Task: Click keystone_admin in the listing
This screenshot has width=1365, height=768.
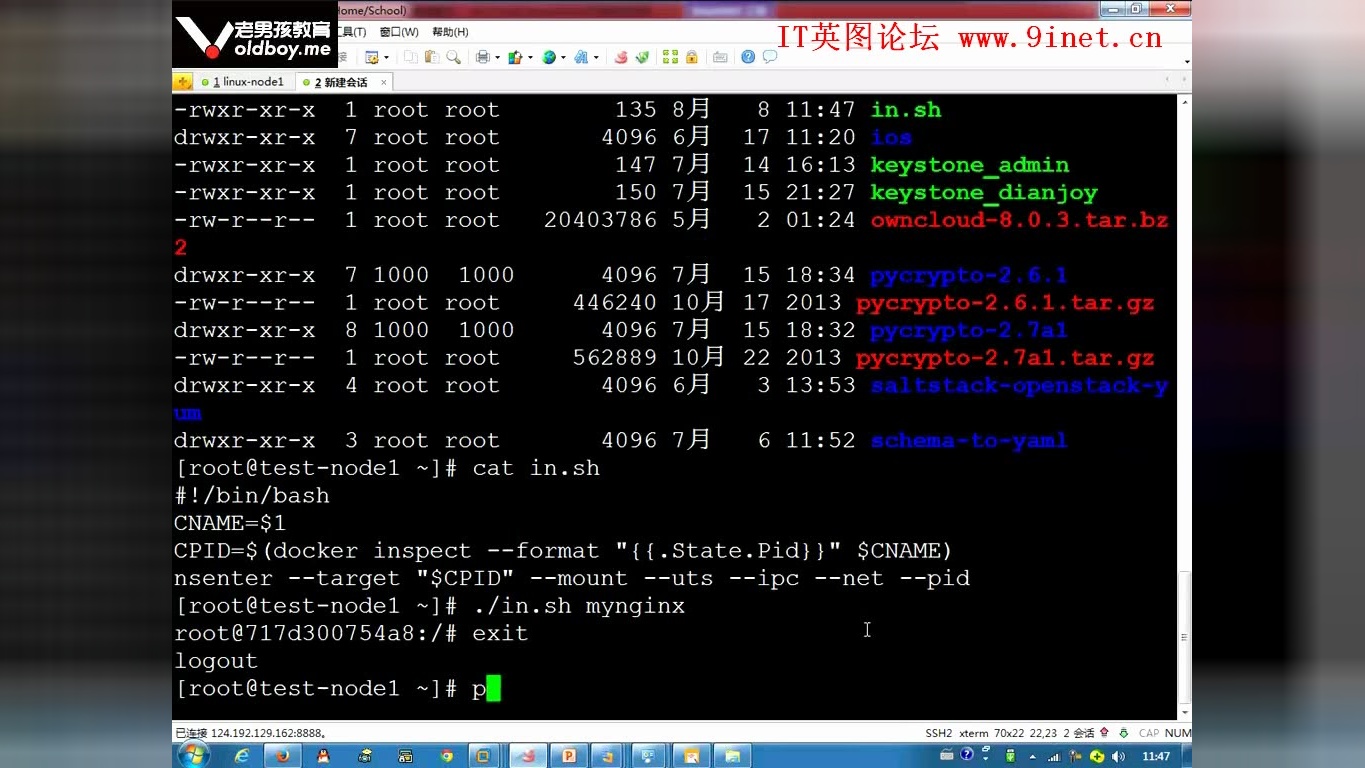Action: 969,165
